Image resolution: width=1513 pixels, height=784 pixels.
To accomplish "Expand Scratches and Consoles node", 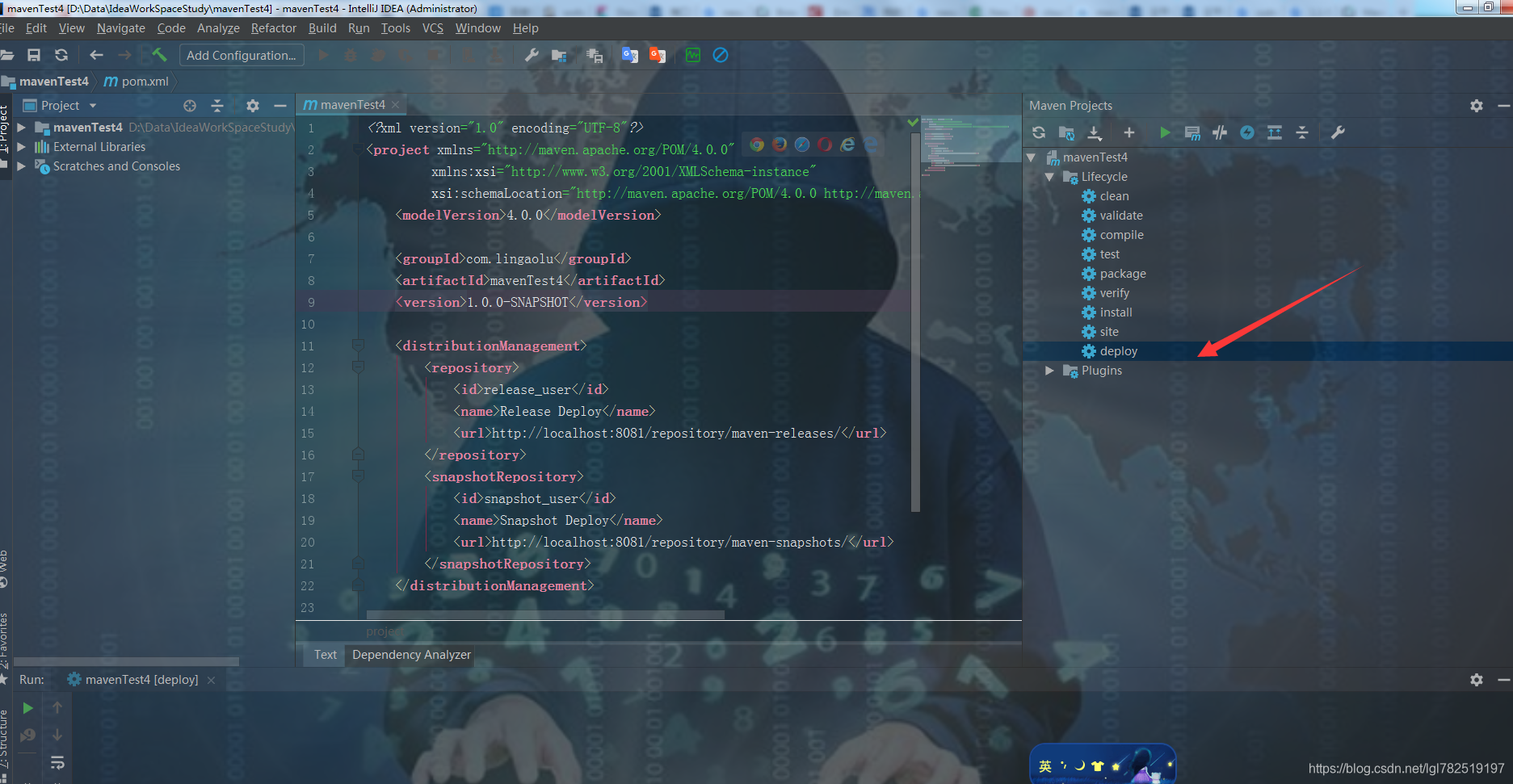I will pyautogui.click(x=22, y=166).
